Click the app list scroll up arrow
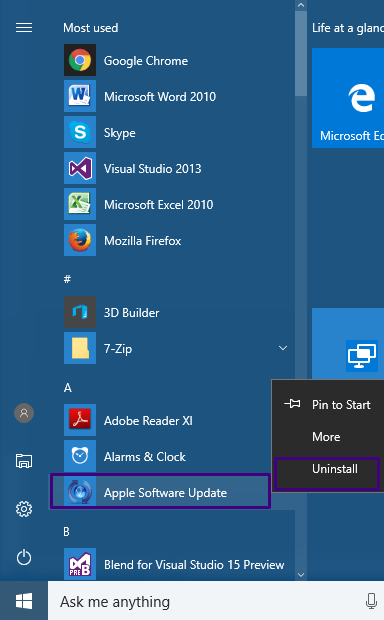Screen dimensions: 384x620 (301, 5)
